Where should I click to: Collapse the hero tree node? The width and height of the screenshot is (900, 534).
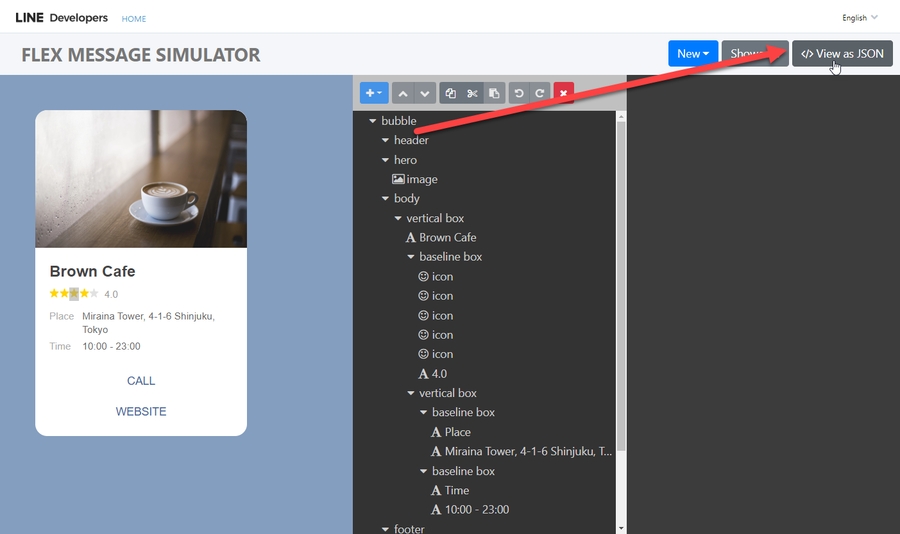385,160
